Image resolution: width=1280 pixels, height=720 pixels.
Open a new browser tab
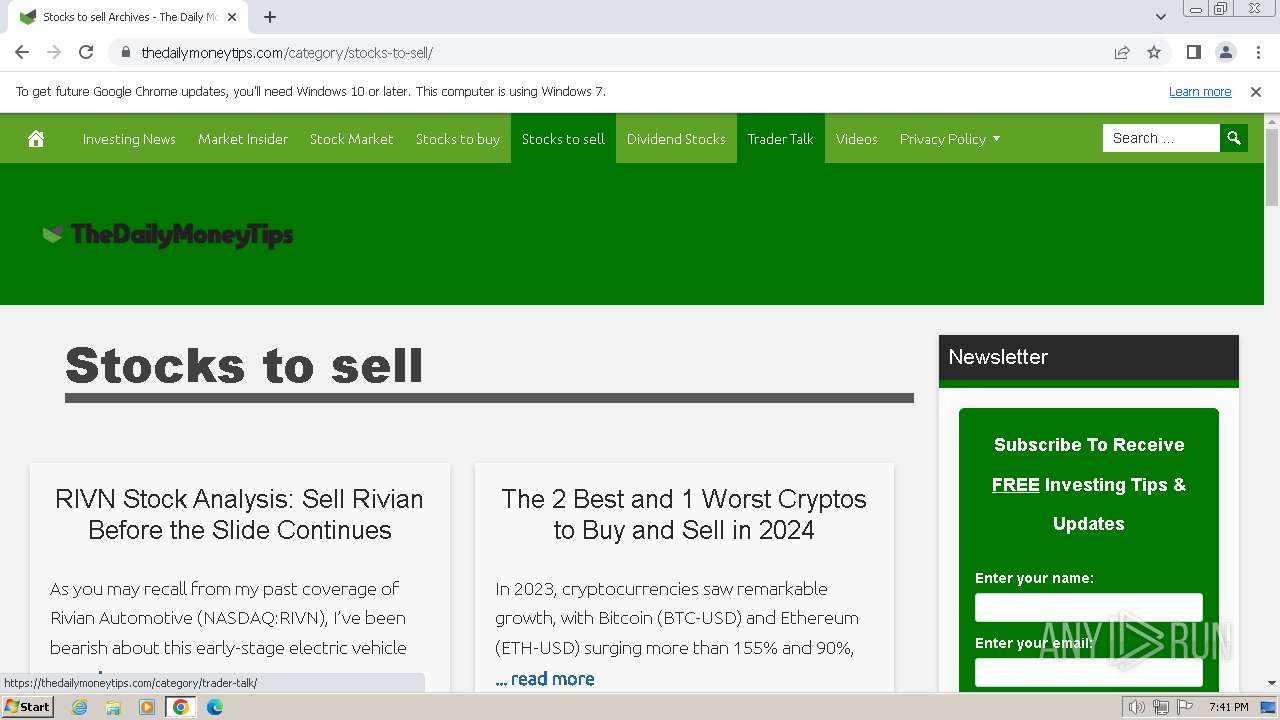[x=270, y=17]
